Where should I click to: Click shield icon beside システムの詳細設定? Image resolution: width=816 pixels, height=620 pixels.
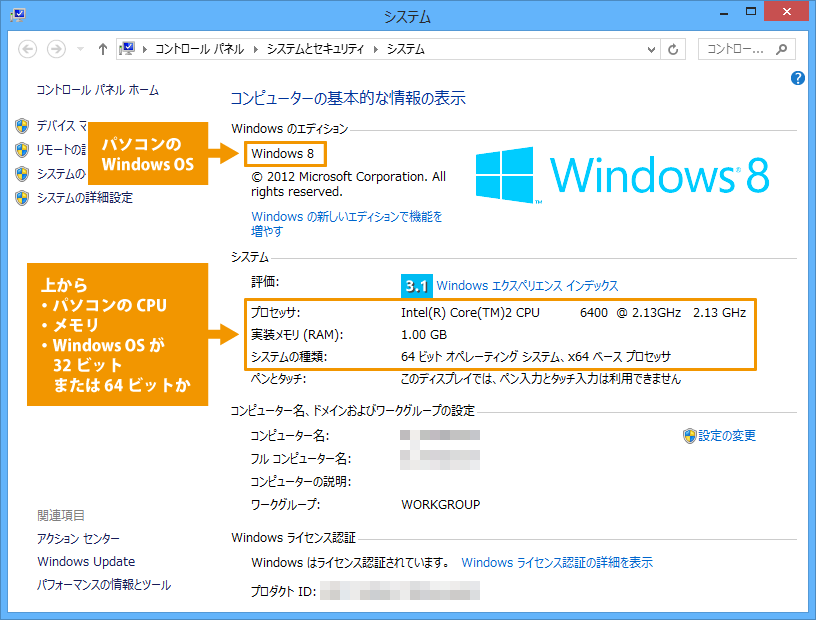(x=22, y=198)
